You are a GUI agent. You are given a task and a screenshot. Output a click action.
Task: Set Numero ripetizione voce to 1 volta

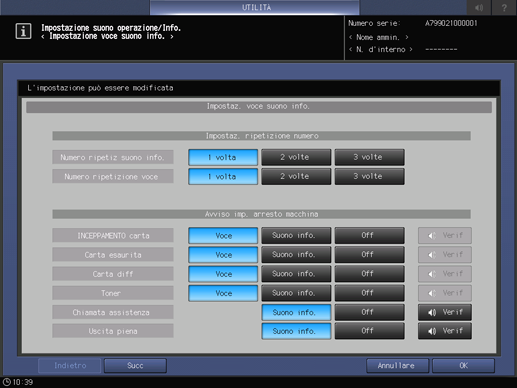pos(223,176)
